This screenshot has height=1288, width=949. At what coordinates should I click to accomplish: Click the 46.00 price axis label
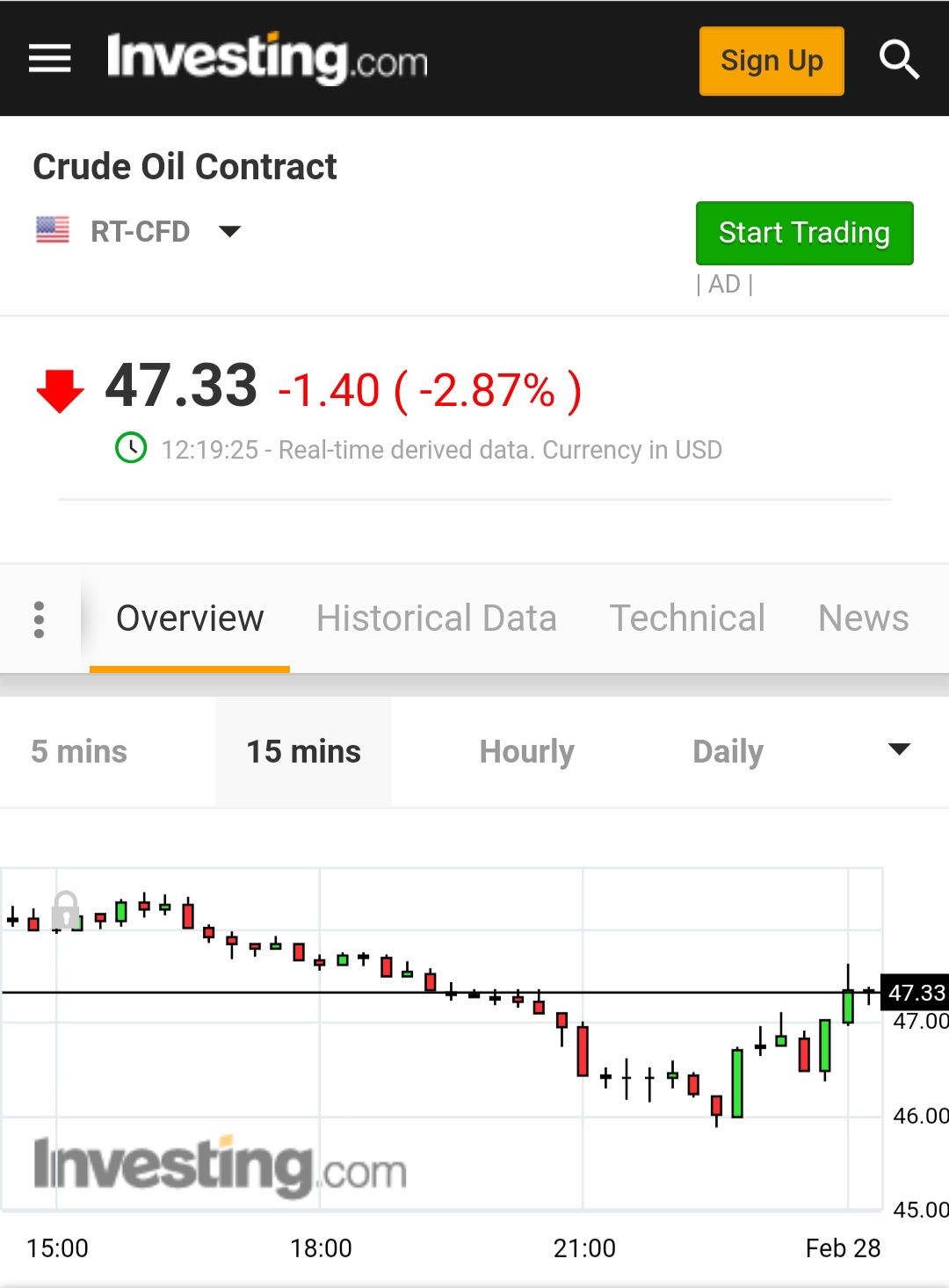coord(920,1116)
